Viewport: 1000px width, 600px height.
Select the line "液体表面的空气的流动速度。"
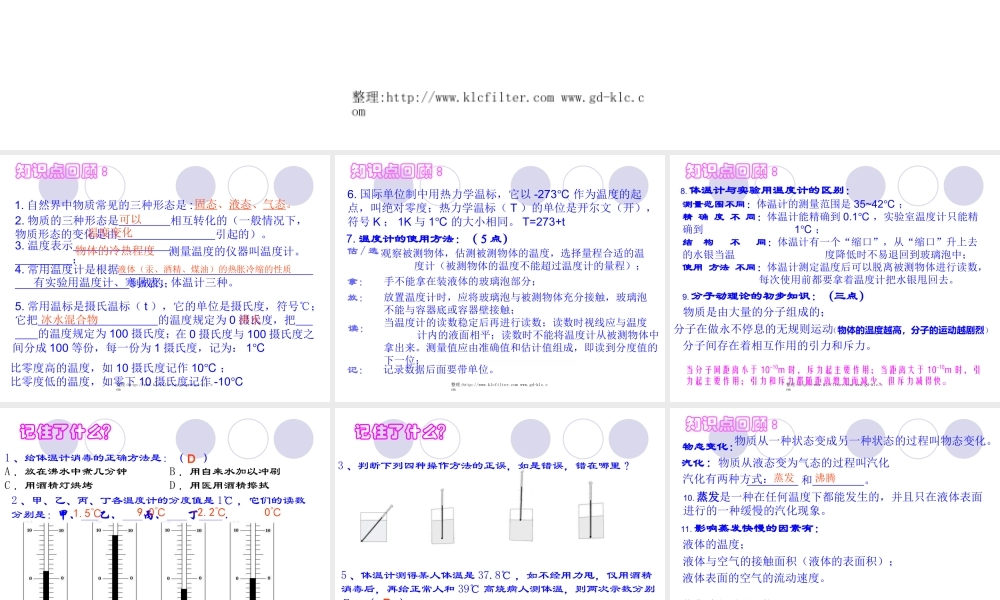coord(755,578)
